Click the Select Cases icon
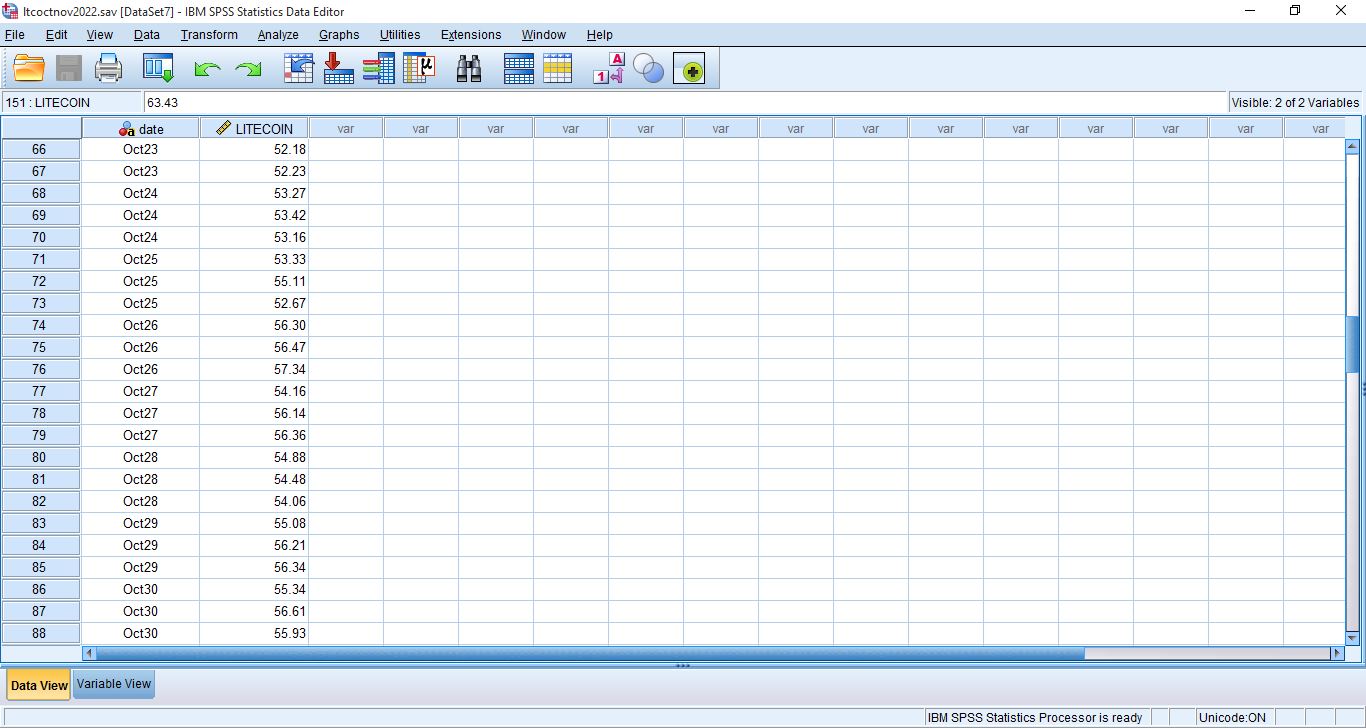 point(557,68)
